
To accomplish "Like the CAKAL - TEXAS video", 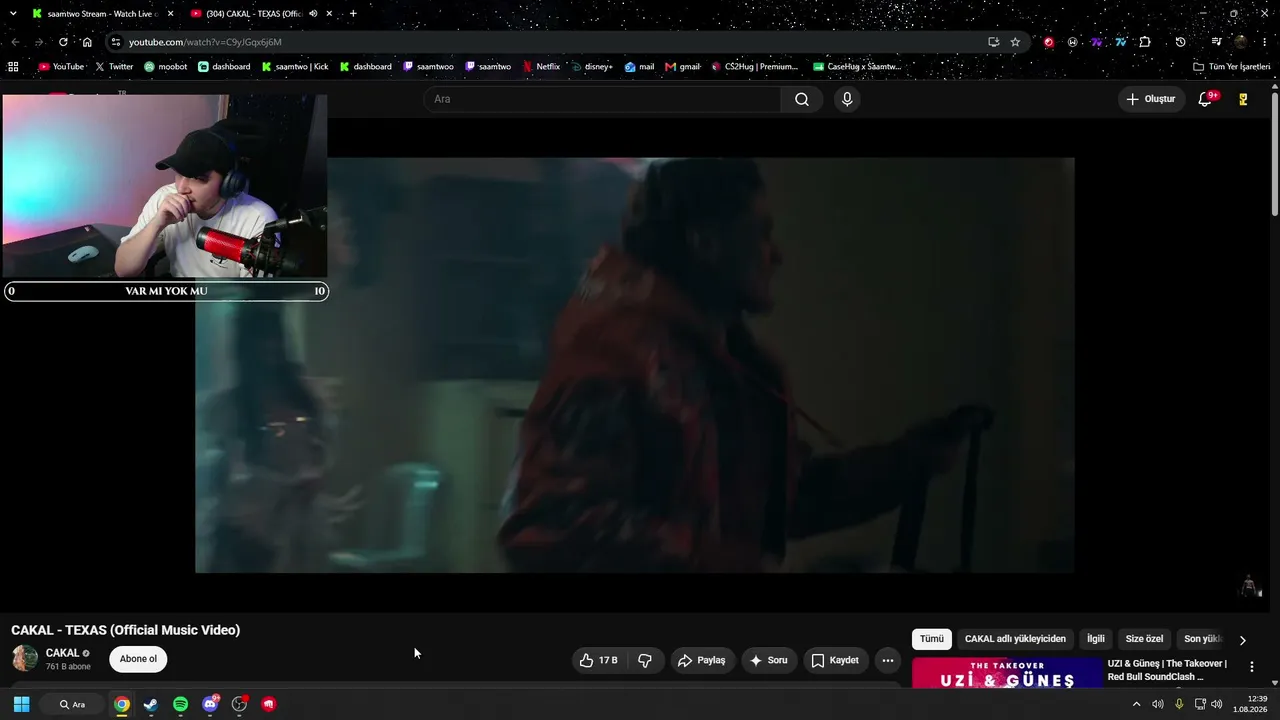I will (598, 660).
